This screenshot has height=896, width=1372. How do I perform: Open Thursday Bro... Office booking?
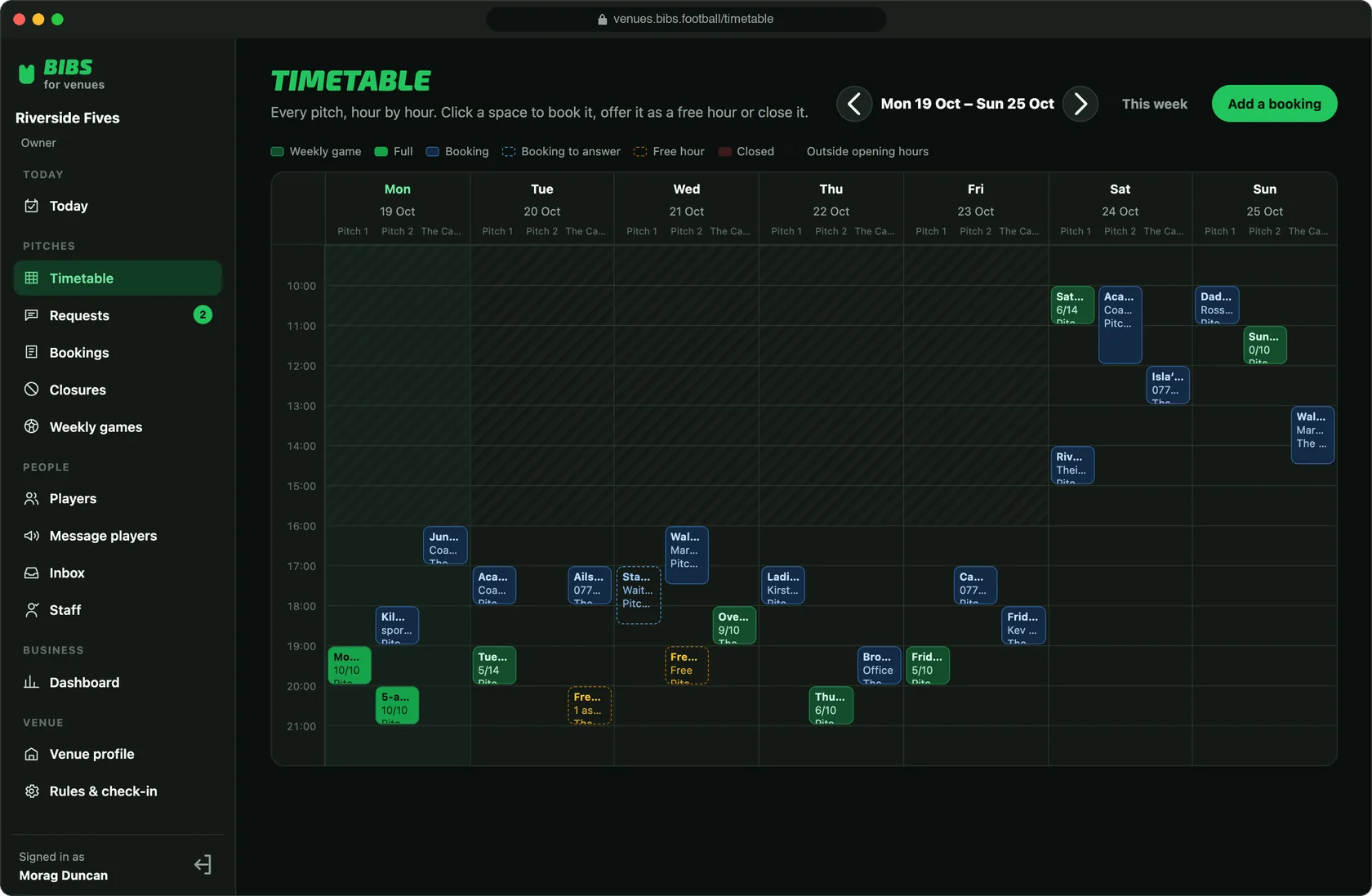(879, 666)
